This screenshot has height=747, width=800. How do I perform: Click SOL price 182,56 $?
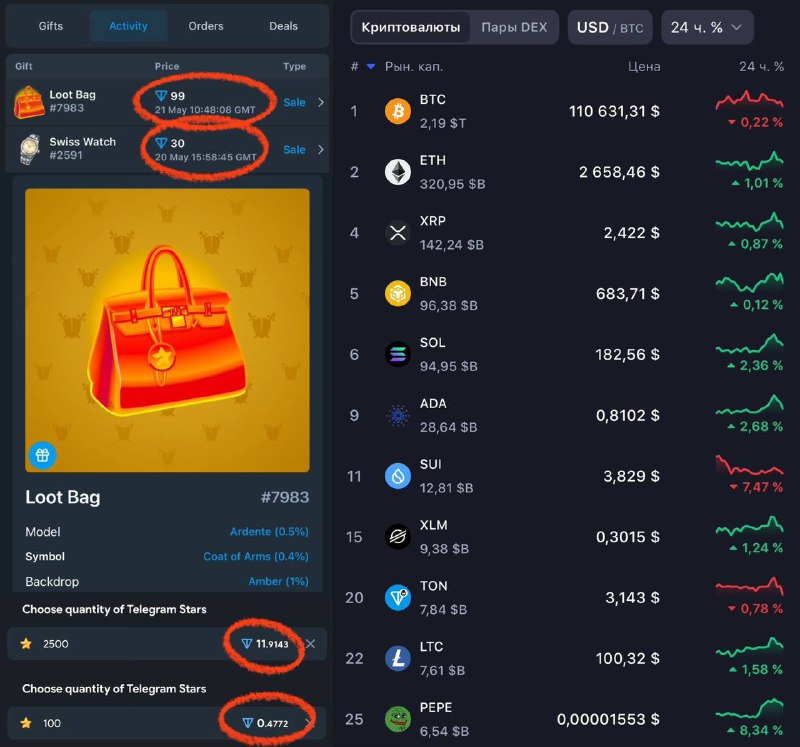tap(627, 355)
